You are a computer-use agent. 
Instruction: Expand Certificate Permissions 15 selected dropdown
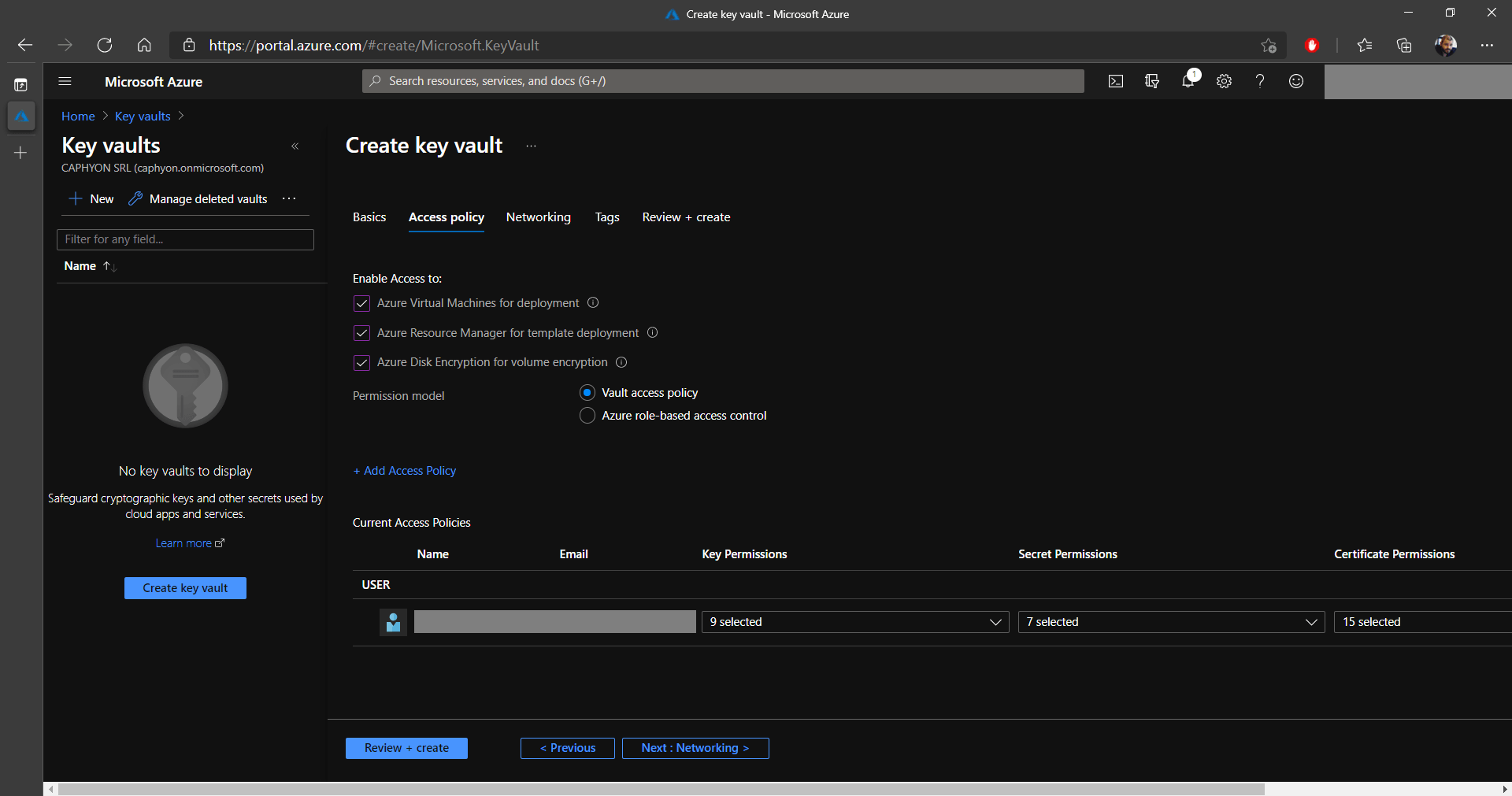click(1423, 622)
